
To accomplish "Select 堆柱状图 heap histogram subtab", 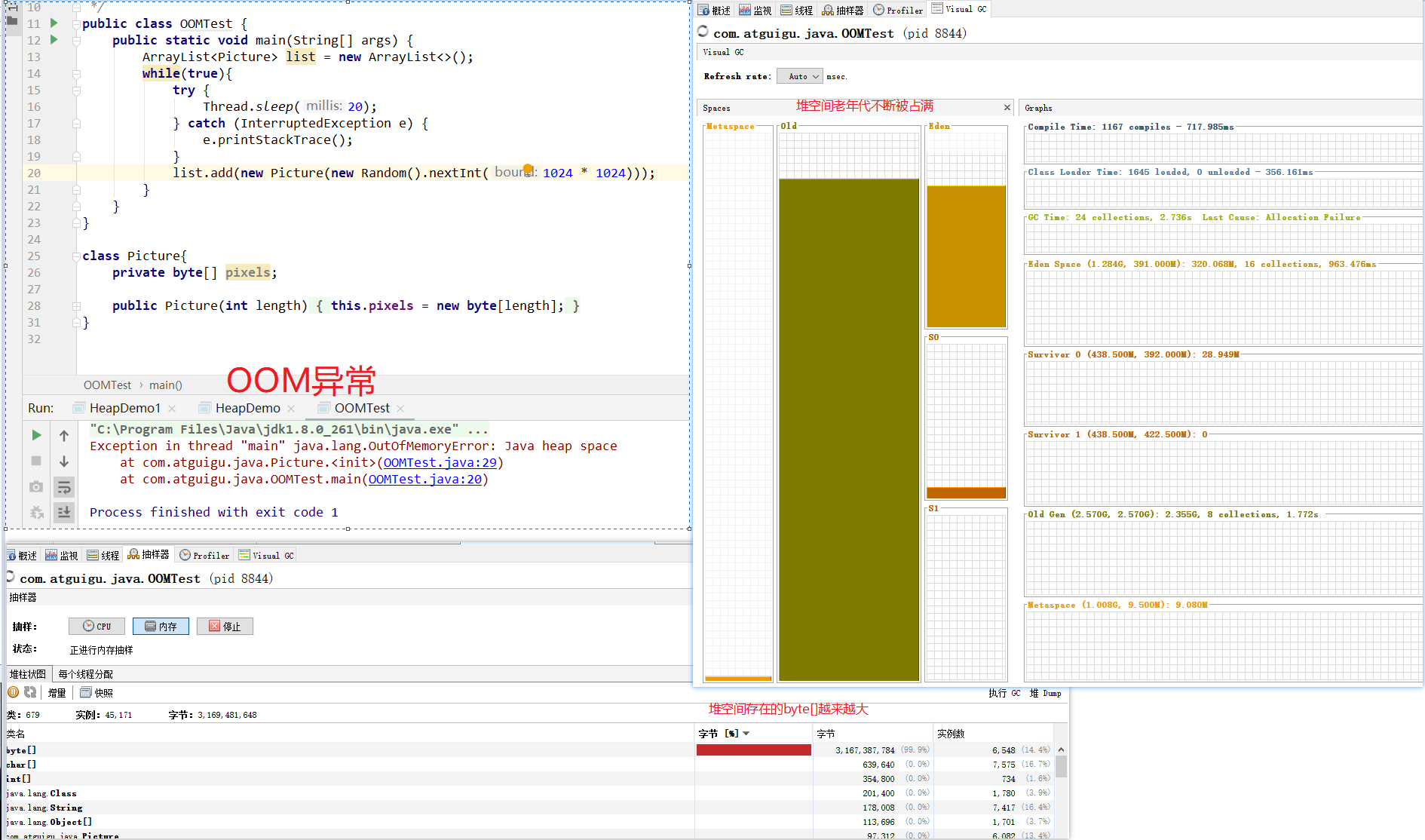I will (x=28, y=673).
